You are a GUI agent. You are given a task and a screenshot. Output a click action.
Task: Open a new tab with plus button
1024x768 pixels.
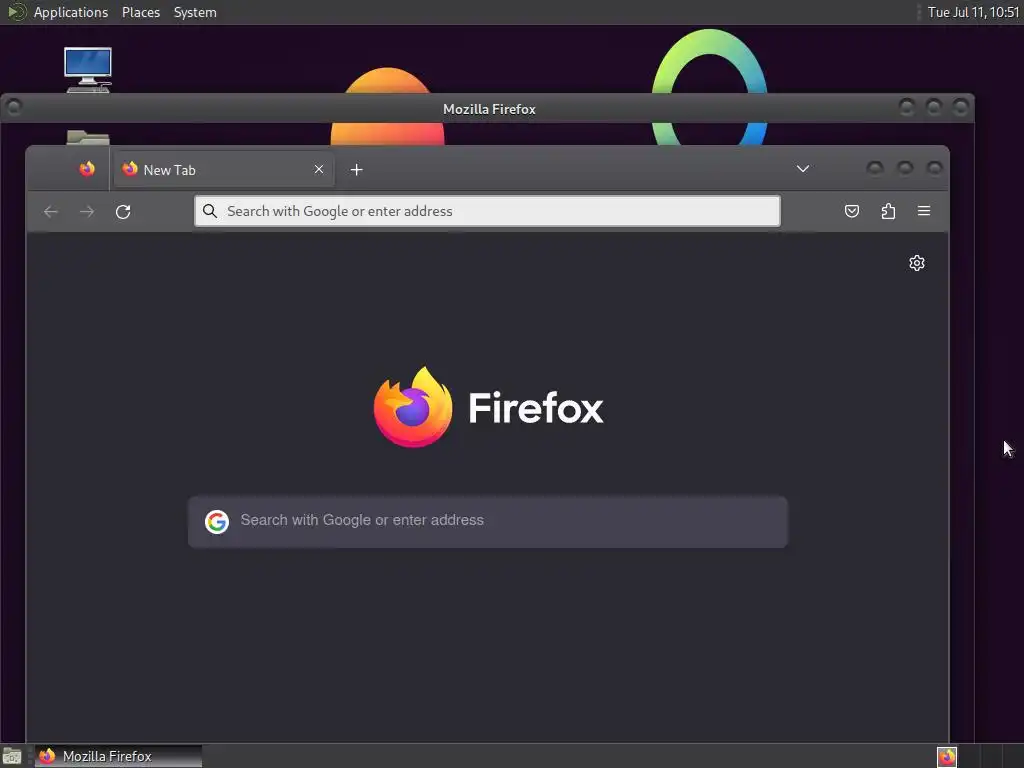(357, 170)
